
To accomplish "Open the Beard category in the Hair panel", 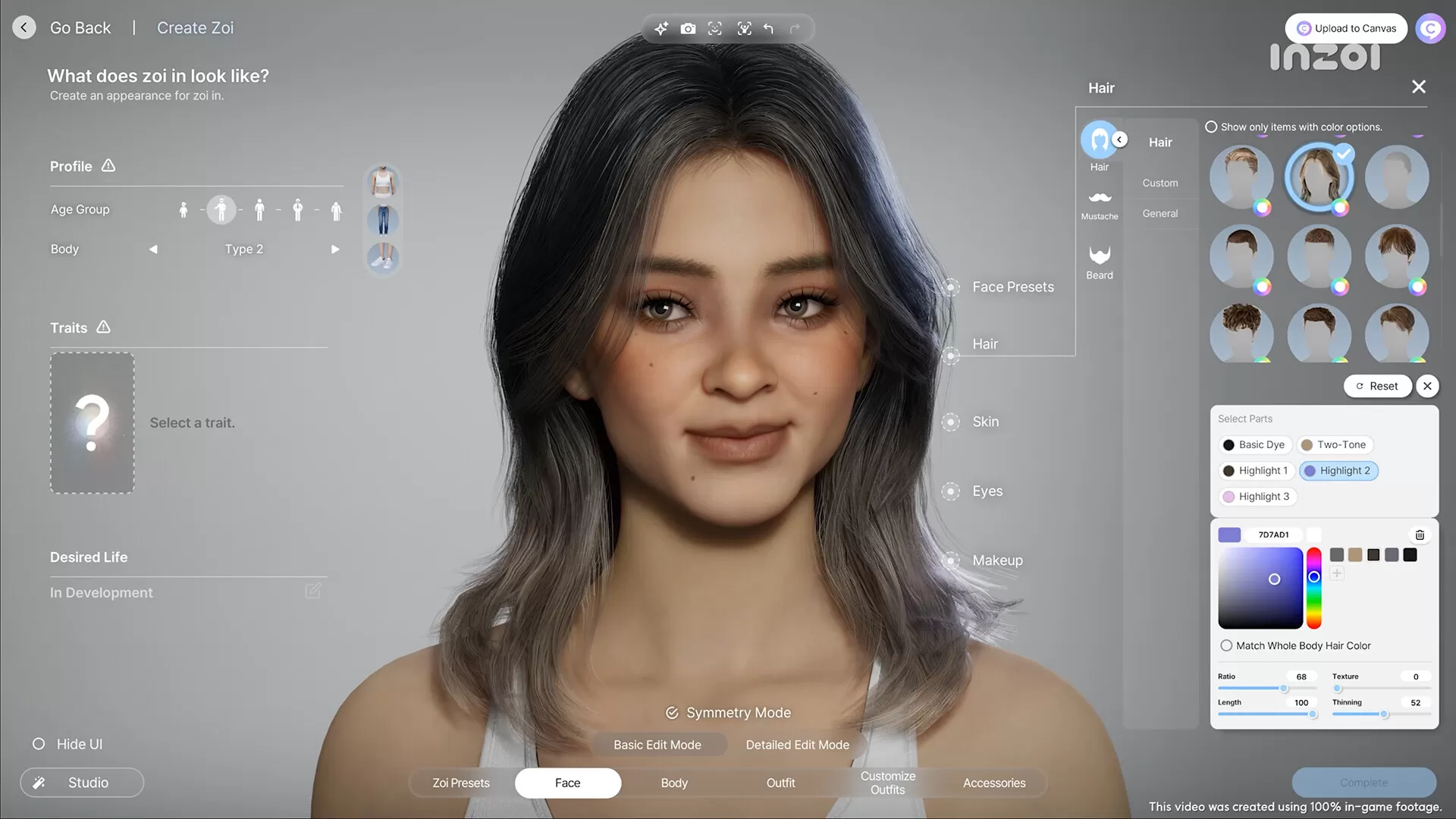I will click(1099, 262).
